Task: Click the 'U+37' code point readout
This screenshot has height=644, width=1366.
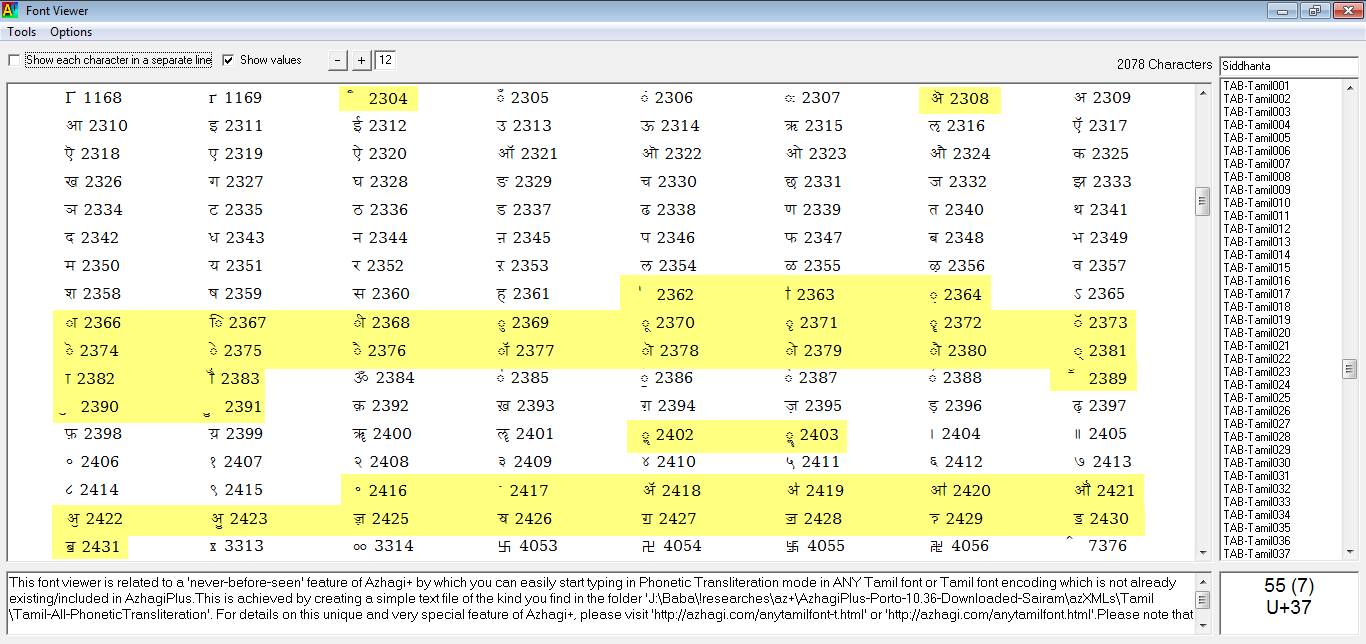Action: coord(1288,607)
